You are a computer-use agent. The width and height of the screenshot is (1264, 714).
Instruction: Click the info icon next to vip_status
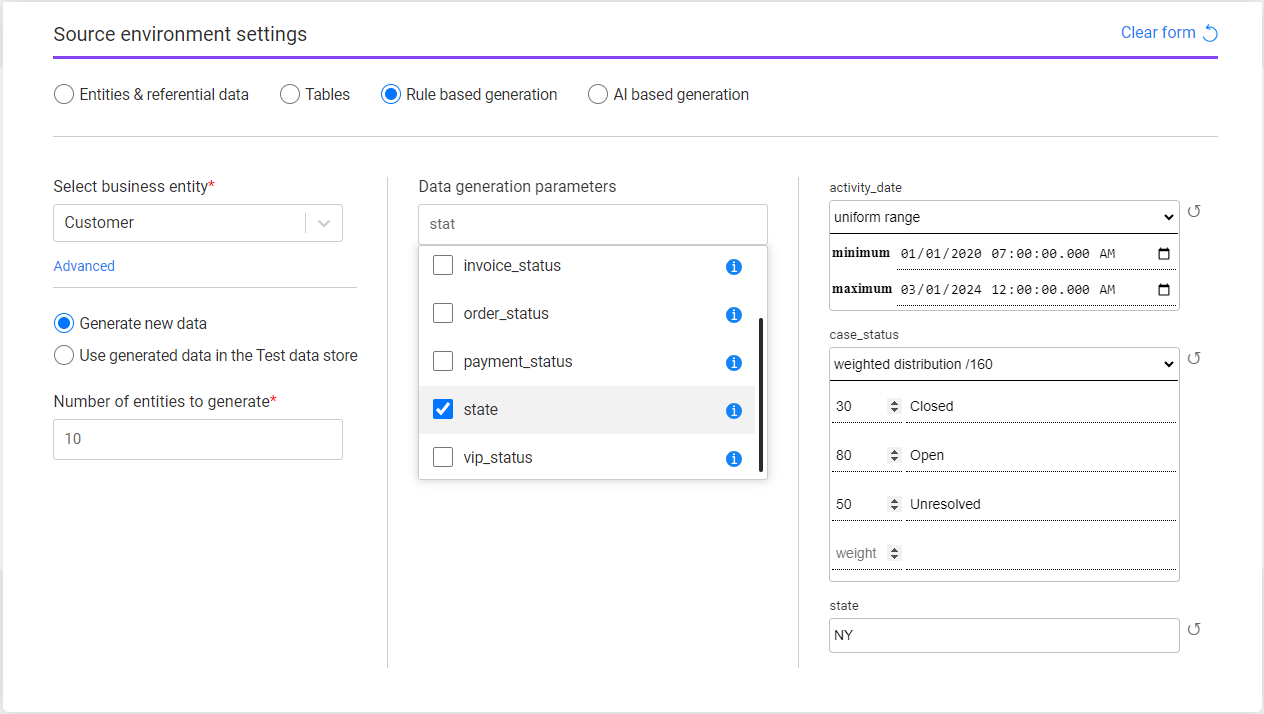[733, 459]
